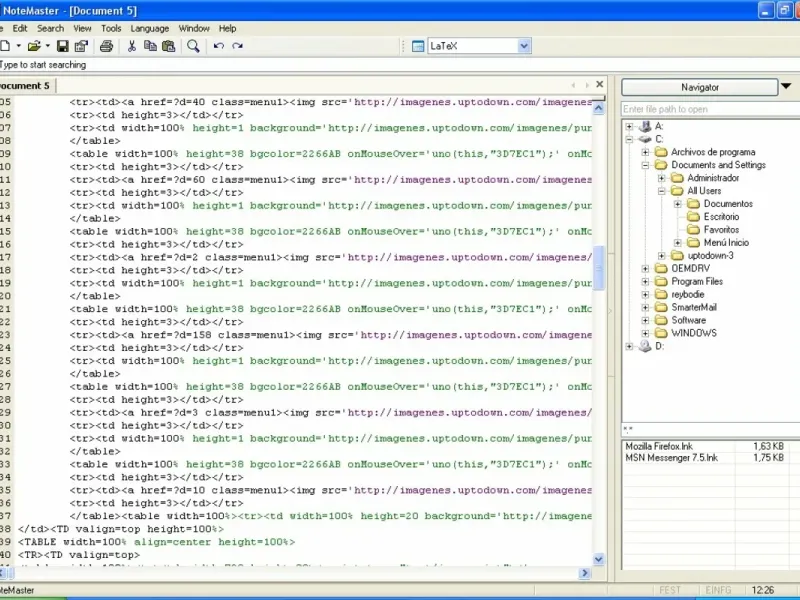Open the Tools menu
Screen dimensions: 800x600
(111, 28)
